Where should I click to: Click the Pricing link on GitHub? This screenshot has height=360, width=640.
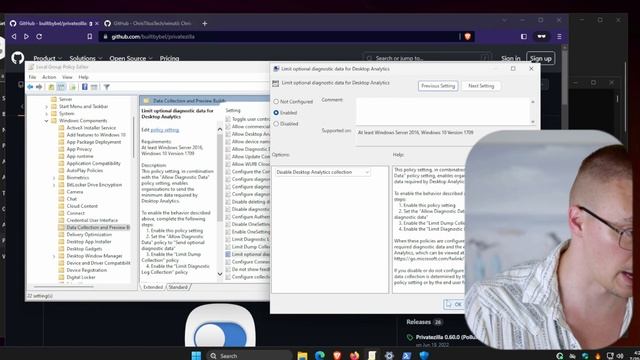[x=169, y=58]
